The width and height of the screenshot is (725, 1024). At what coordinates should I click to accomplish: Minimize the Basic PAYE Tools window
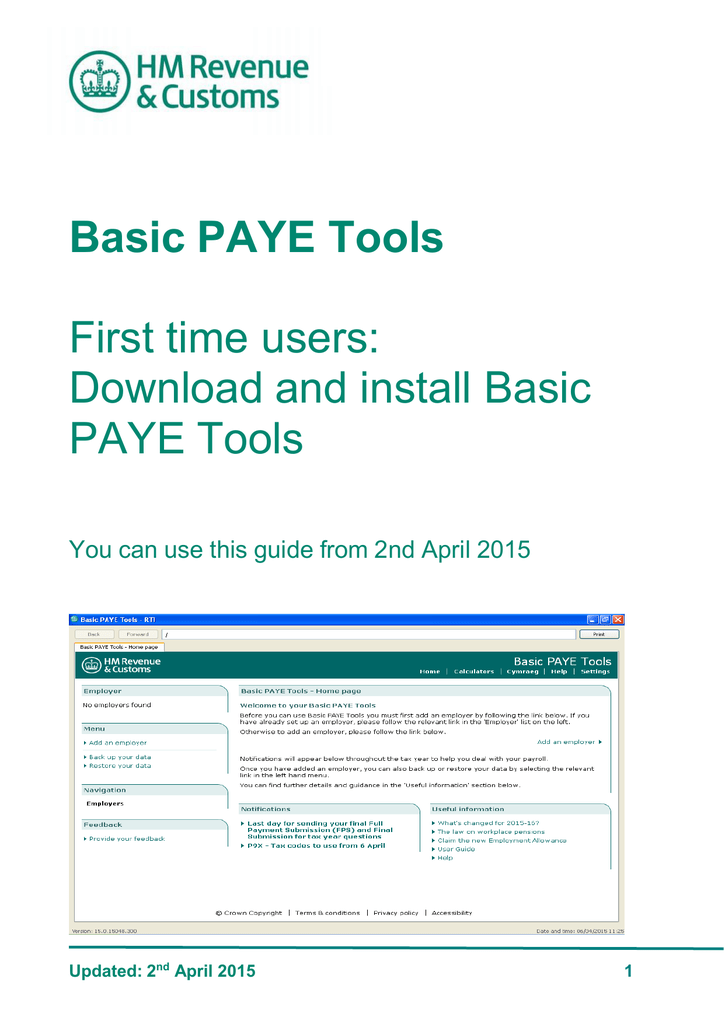point(592,619)
